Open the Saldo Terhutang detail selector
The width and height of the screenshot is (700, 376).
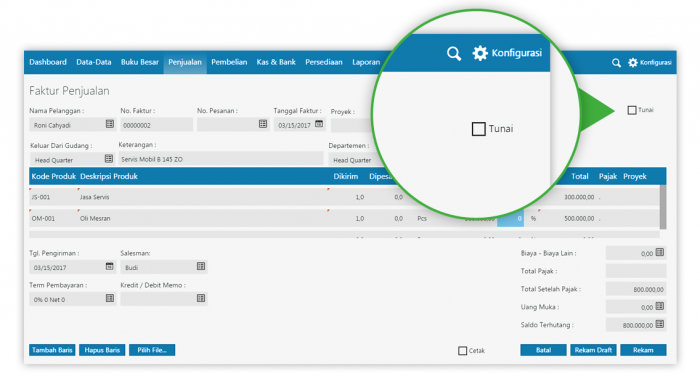(660, 324)
